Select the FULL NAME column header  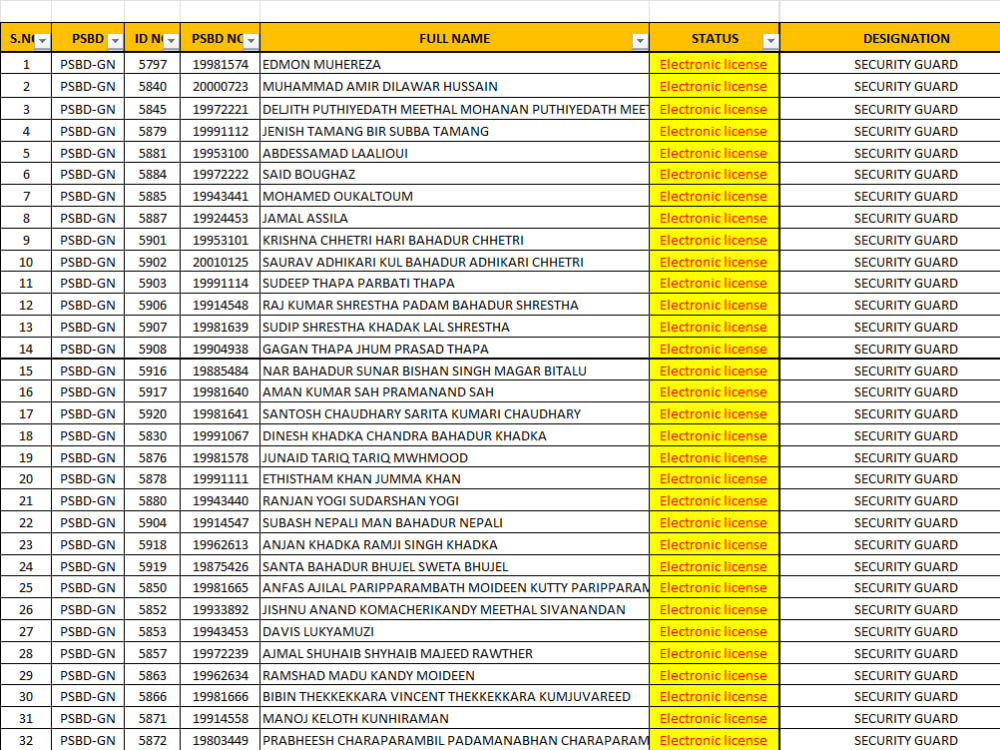455,38
